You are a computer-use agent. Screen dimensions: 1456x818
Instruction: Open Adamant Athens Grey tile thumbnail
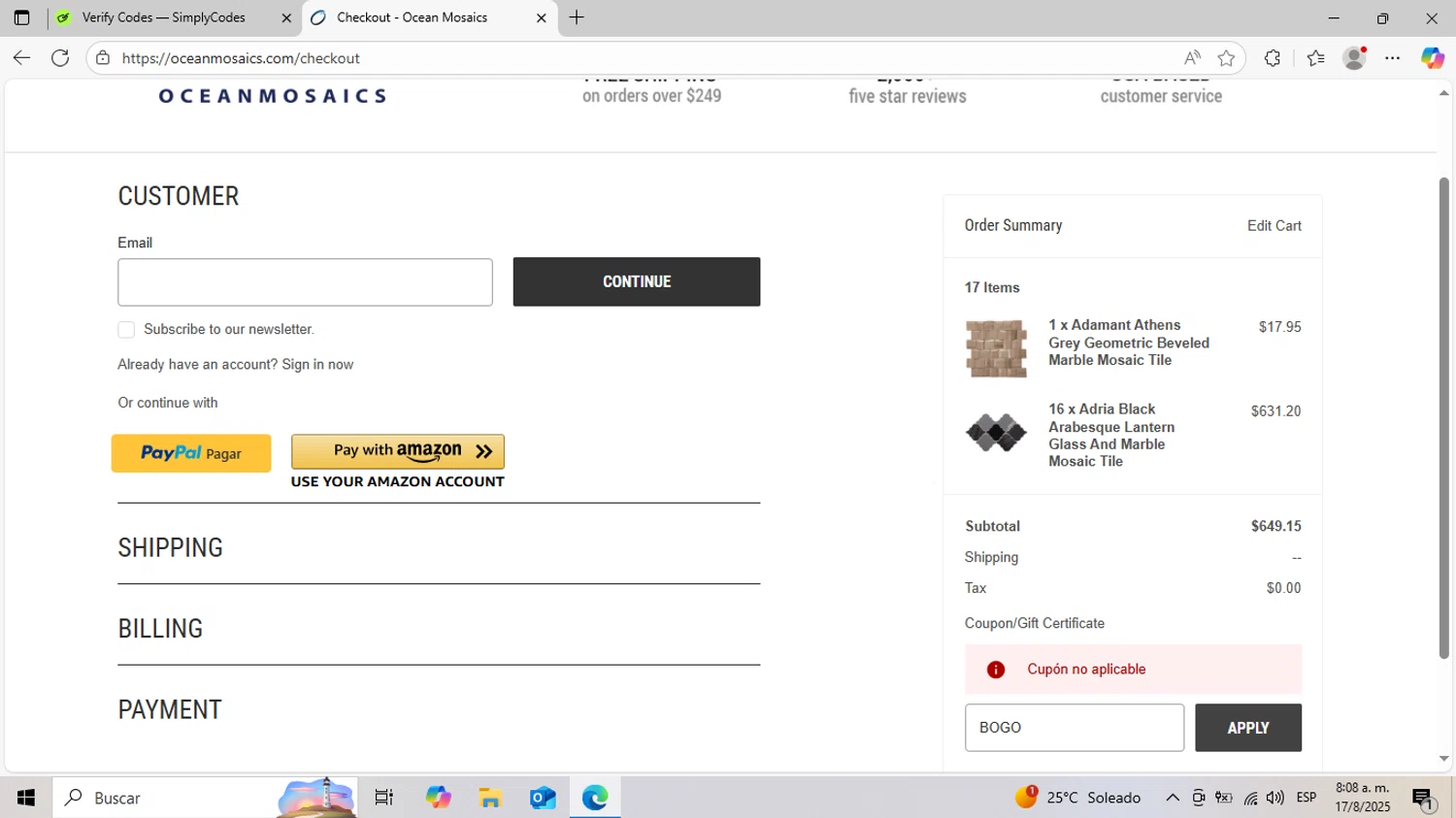point(996,348)
